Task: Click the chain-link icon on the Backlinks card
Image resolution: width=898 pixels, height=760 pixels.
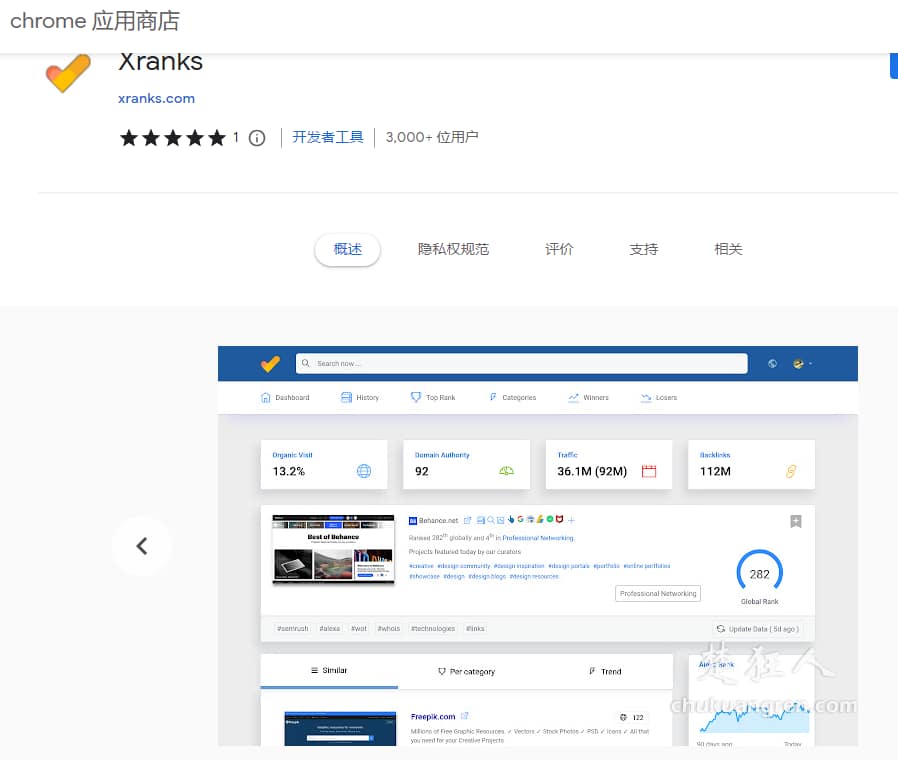Action: click(x=792, y=471)
